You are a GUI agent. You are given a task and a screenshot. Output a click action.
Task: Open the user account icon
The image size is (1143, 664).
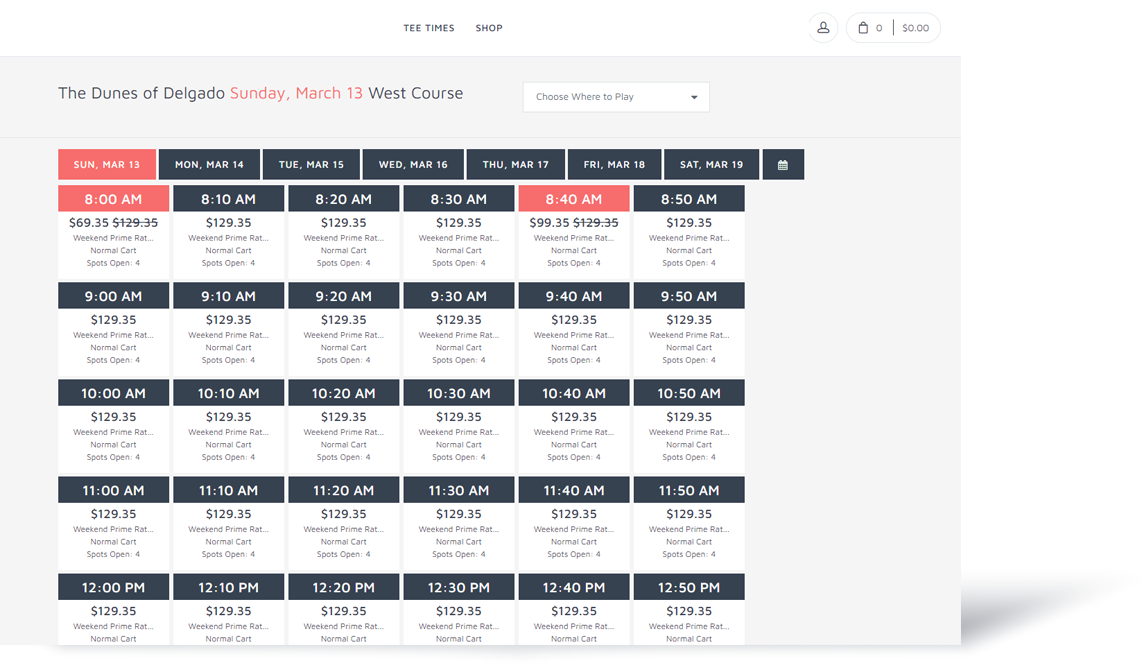(823, 28)
